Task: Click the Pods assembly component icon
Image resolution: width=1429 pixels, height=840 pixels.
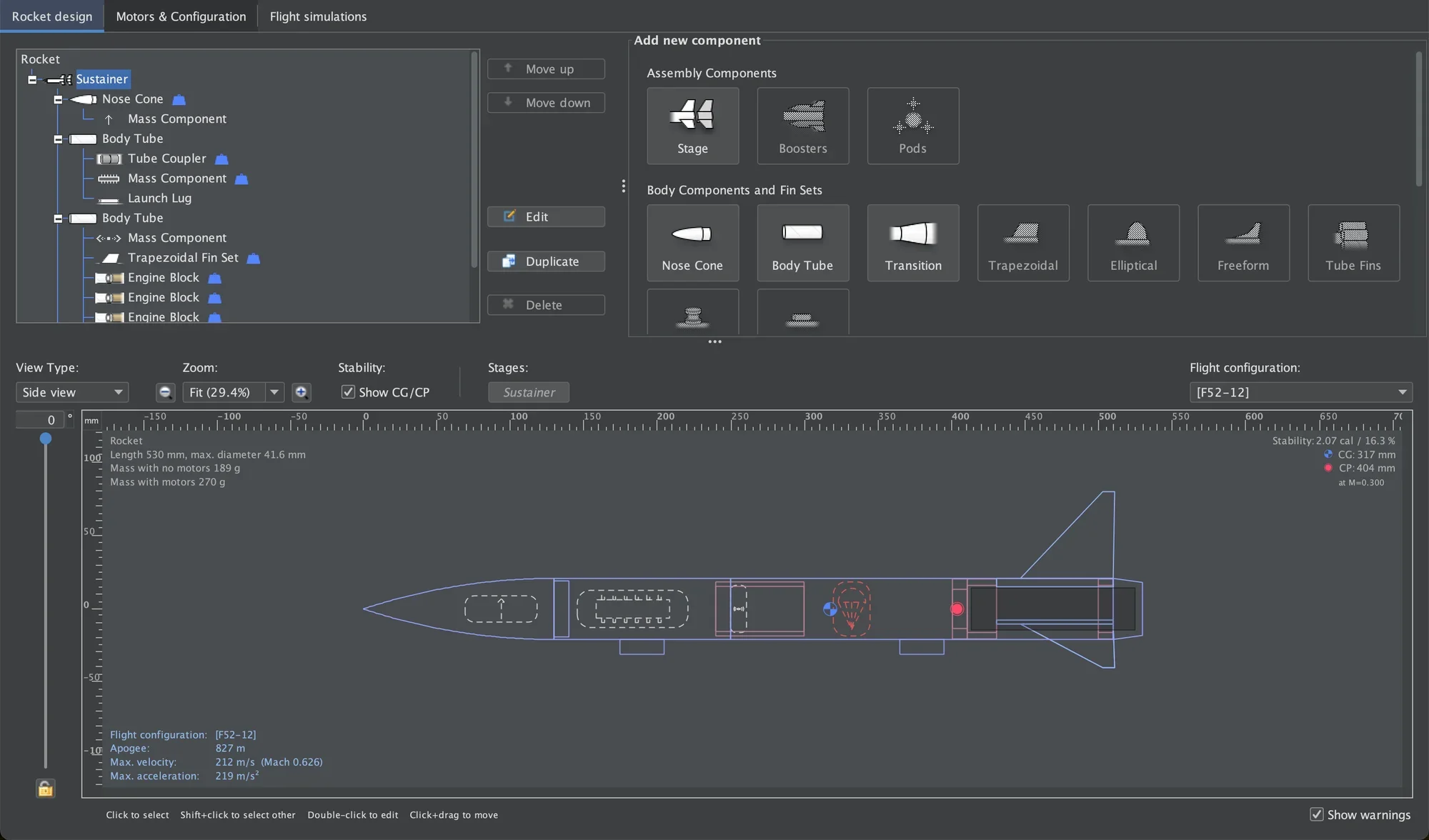Action: click(912, 126)
